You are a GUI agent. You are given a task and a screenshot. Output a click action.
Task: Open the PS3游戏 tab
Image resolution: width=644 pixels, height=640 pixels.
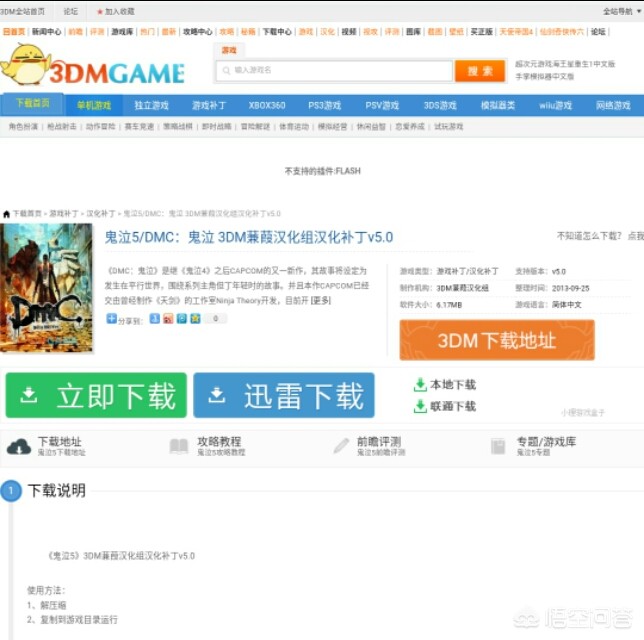324,106
